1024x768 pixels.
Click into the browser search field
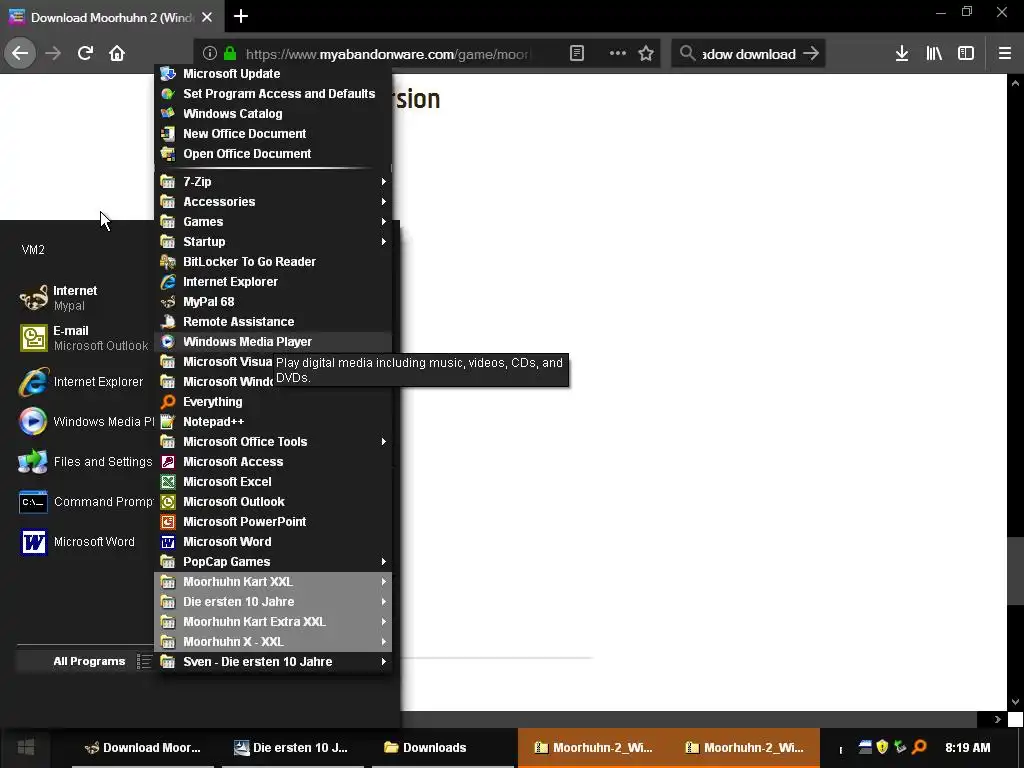(x=748, y=54)
